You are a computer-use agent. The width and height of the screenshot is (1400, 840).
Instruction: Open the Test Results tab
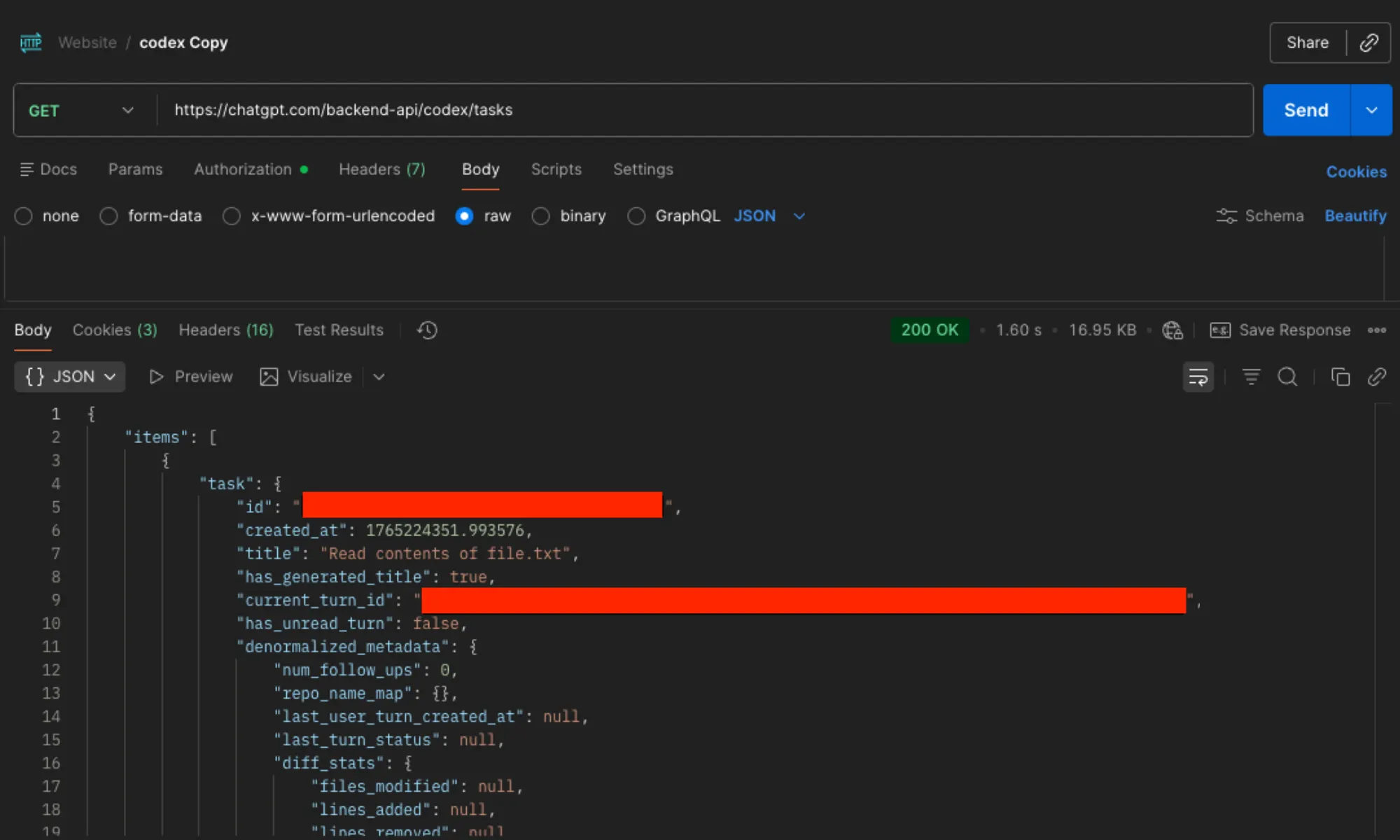click(x=339, y=330)
